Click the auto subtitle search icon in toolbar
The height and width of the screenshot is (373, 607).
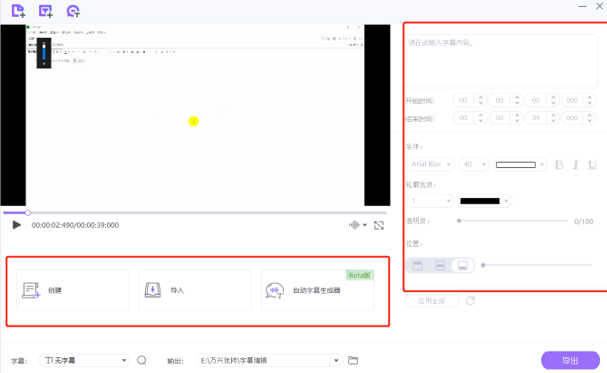click(73, 11)
